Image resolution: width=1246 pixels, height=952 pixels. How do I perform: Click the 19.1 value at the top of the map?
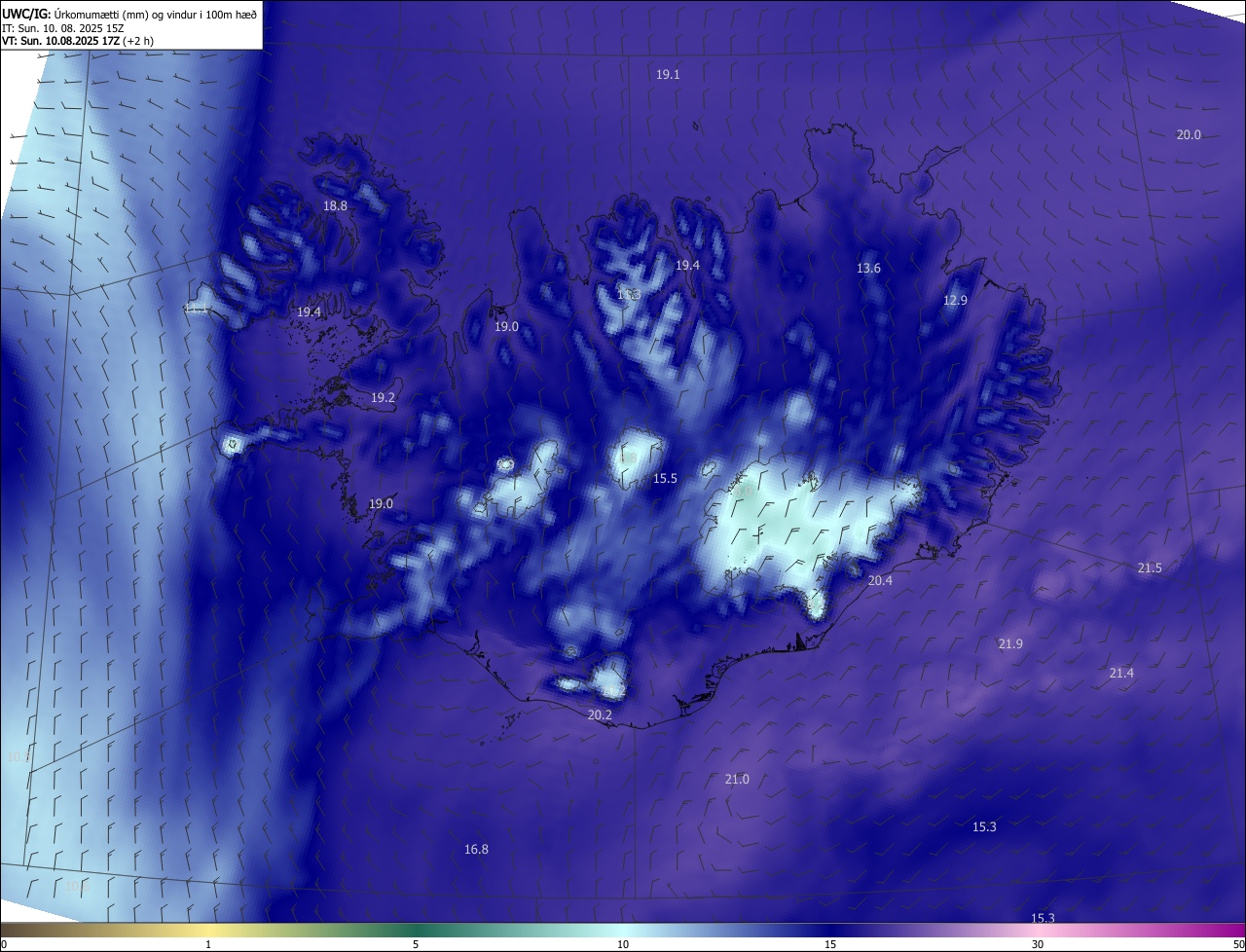tap(668, 75)
